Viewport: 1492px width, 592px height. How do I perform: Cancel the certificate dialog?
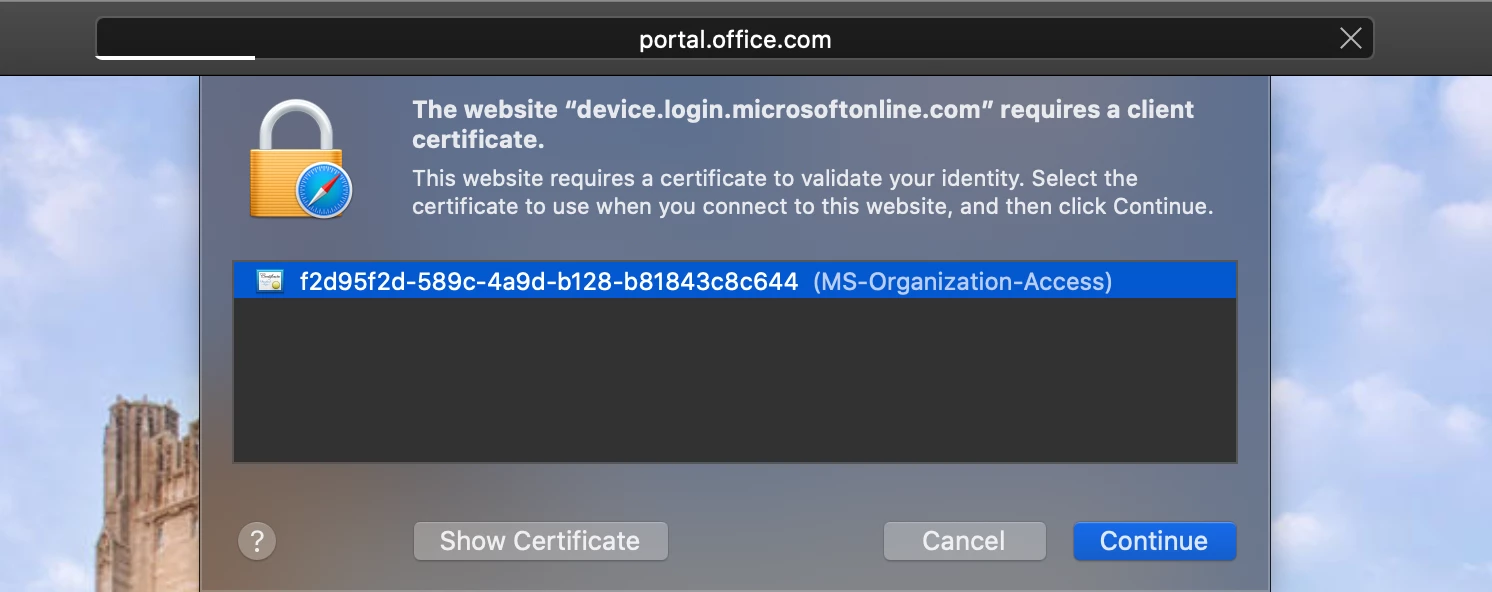pyautogui.click(x=964, y=541)
